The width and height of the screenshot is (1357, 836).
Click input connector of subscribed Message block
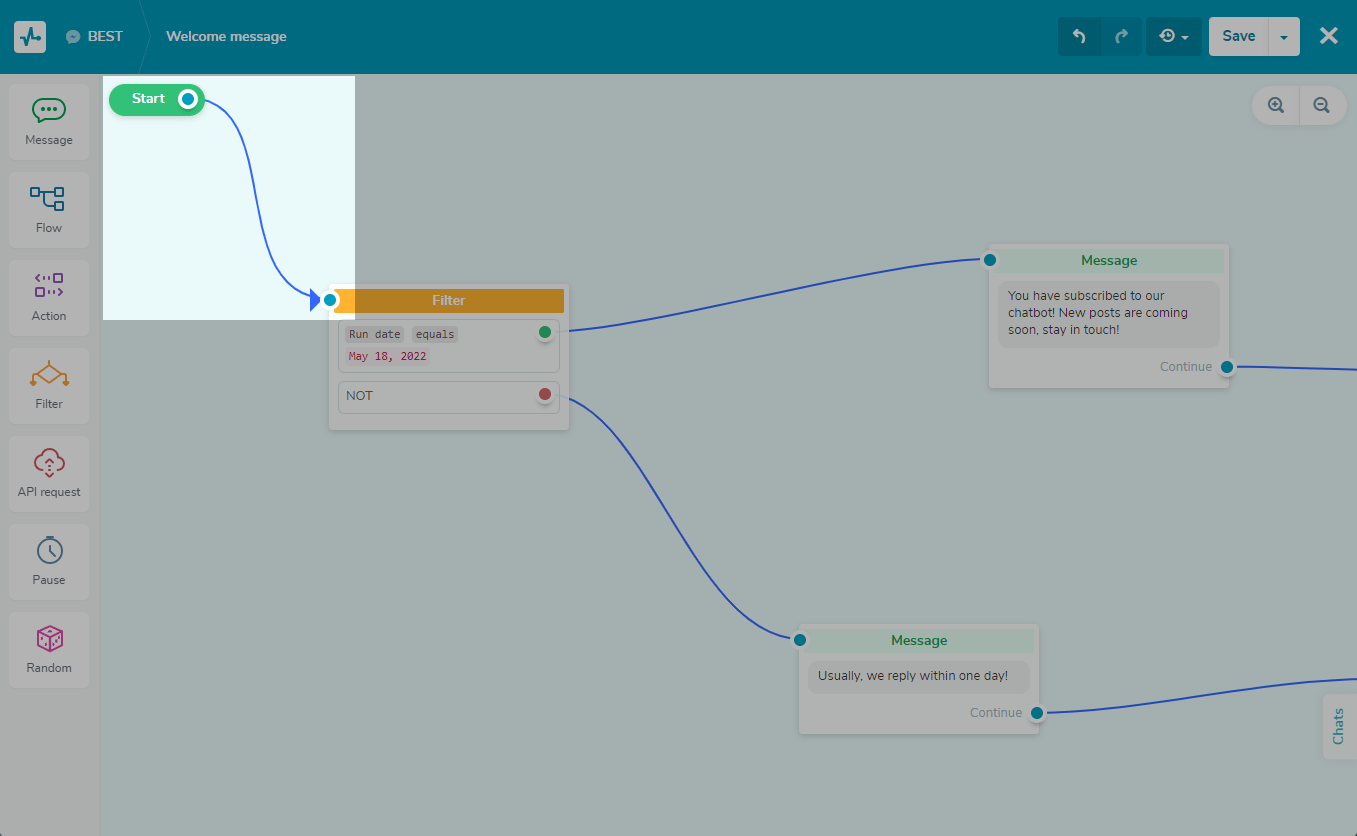990,260
